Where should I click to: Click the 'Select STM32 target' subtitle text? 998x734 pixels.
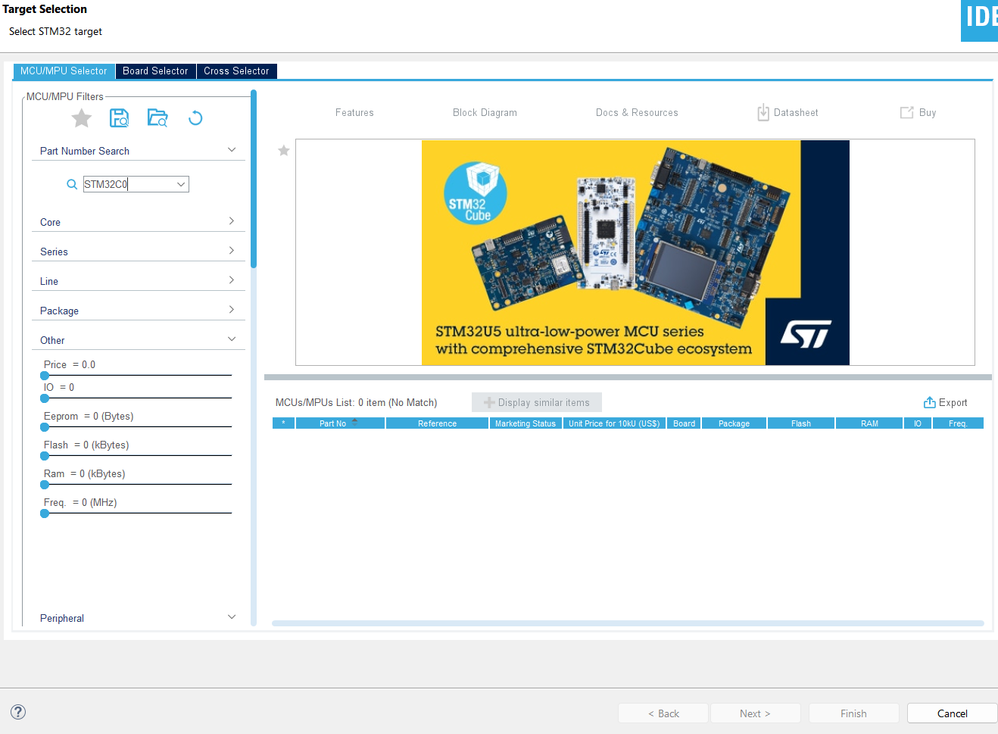coord(55,31)
